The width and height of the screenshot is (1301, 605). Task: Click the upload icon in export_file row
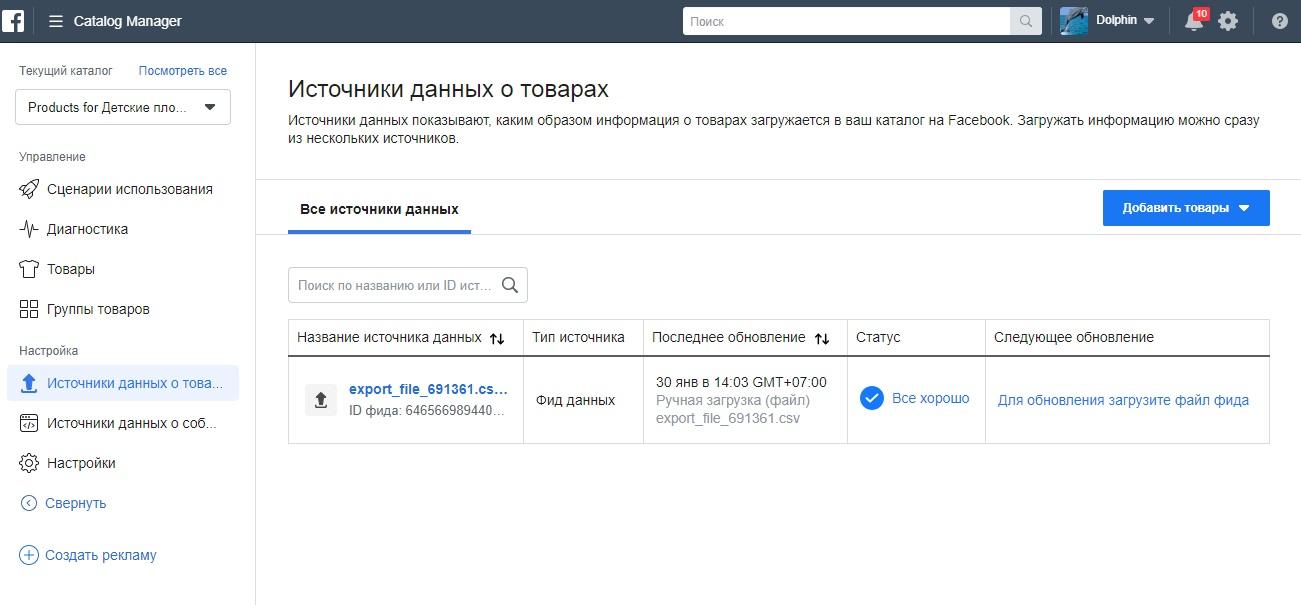[x=321, y=400]
